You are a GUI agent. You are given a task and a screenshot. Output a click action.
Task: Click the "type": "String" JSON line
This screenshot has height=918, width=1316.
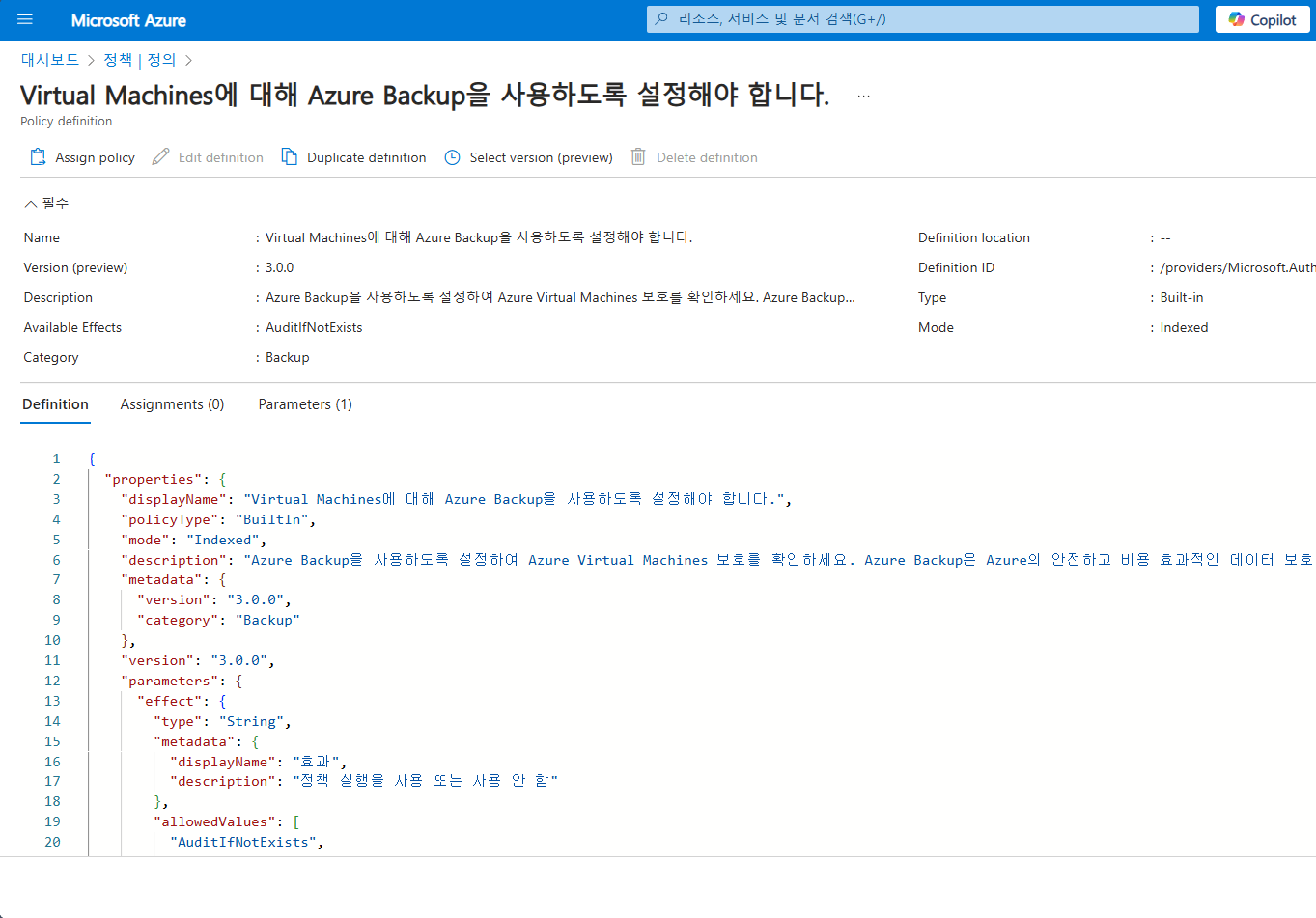pos(222,721)
